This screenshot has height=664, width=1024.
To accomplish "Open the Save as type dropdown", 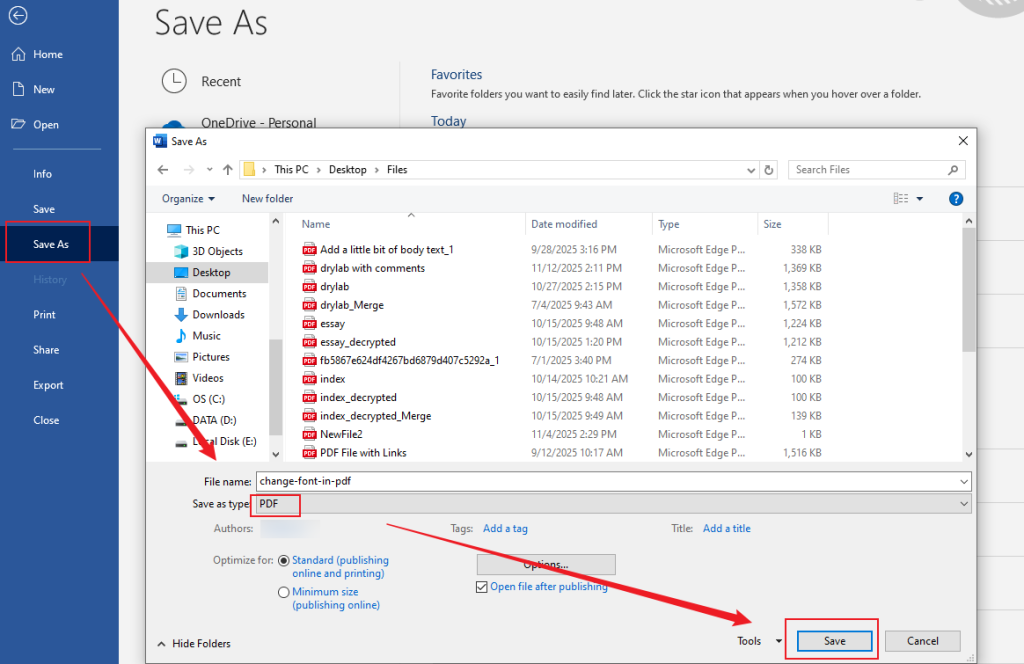I will (x=962, y=504).
